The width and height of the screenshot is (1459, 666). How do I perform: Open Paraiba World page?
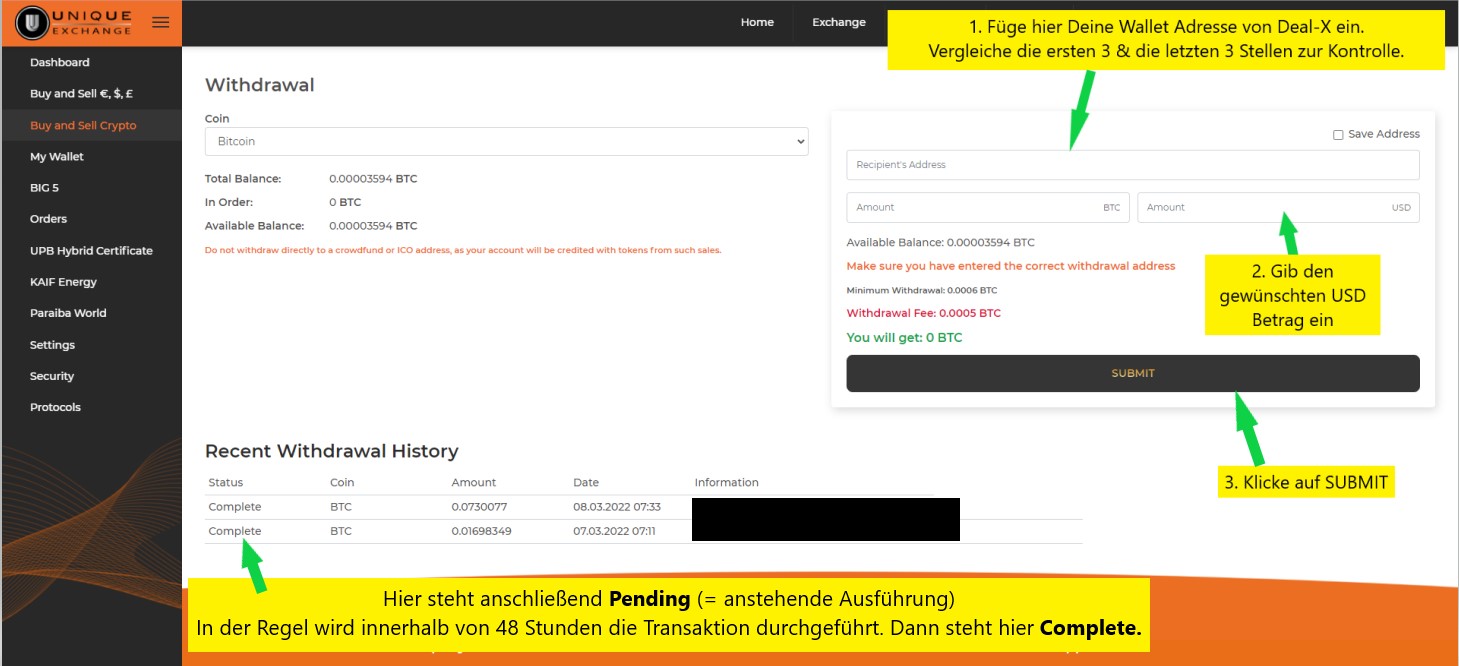pos(68,313)
